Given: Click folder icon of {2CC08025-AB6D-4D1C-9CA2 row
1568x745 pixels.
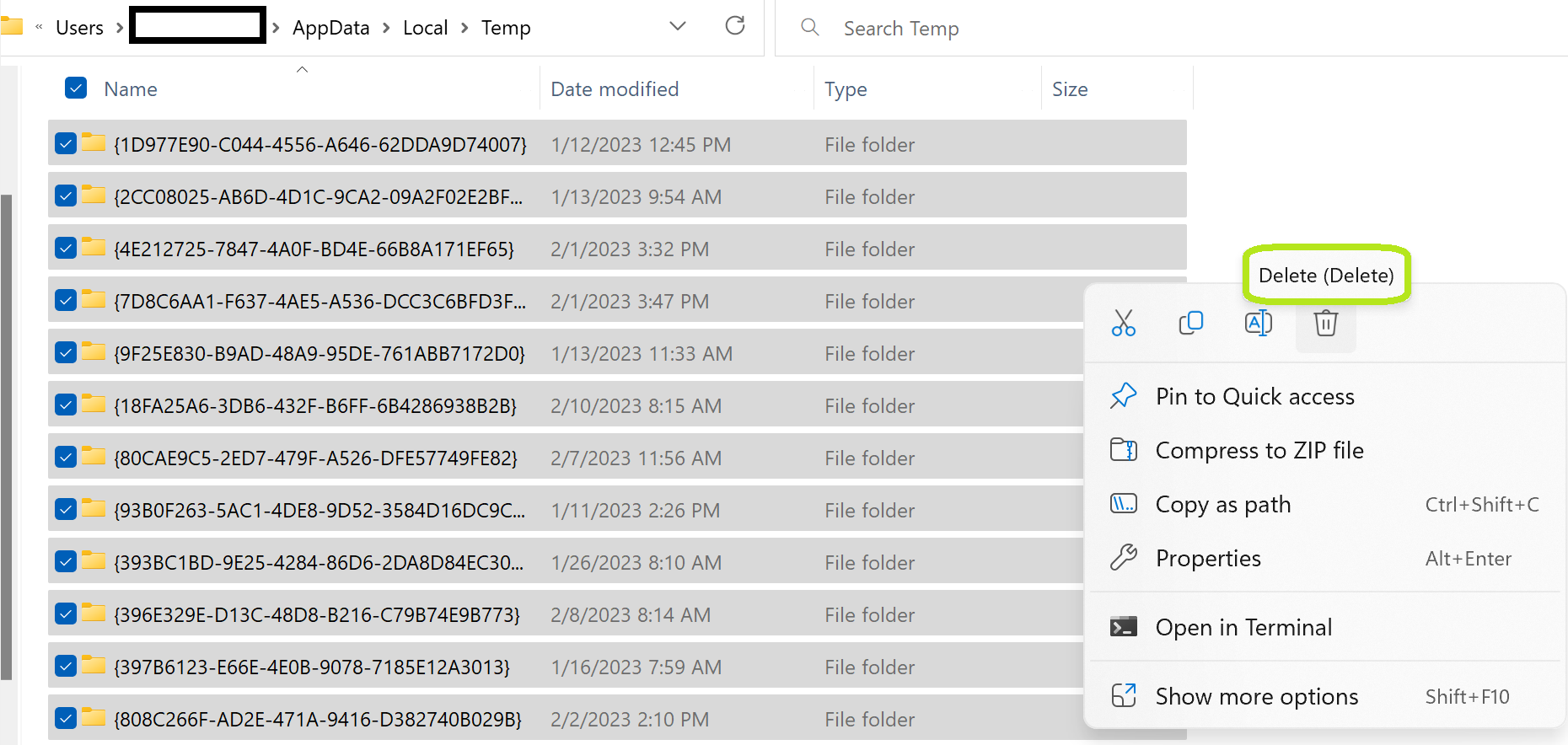Looking at the screenshot, I should point(94,195).
